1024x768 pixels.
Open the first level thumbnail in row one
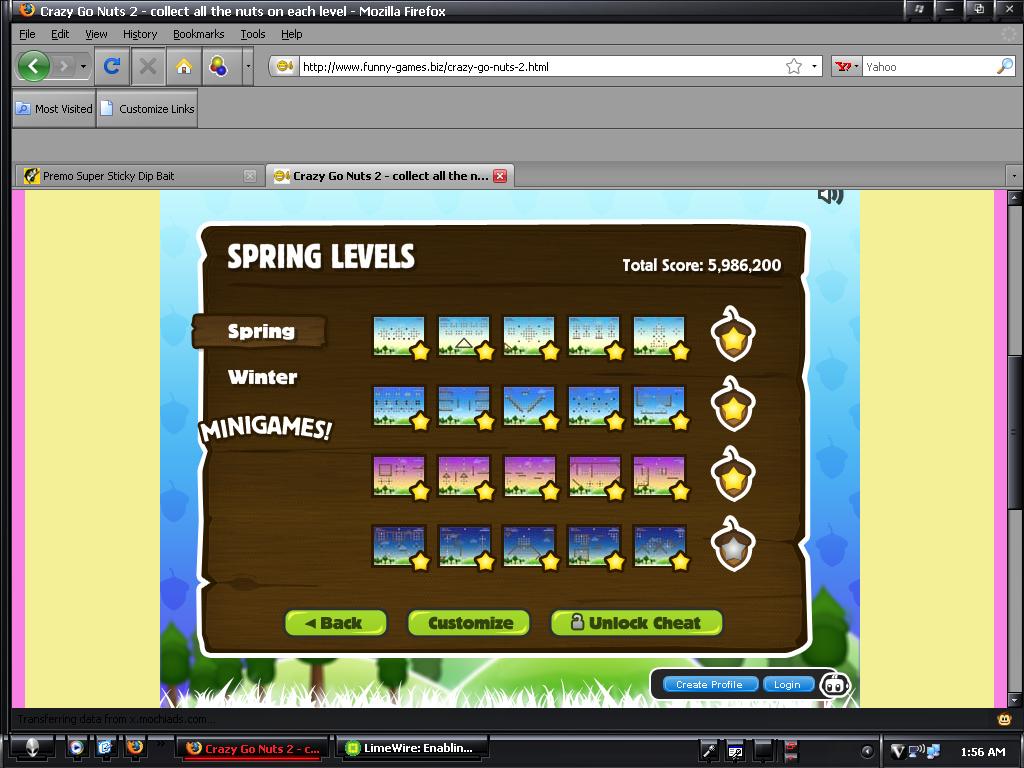click(399, 336)
